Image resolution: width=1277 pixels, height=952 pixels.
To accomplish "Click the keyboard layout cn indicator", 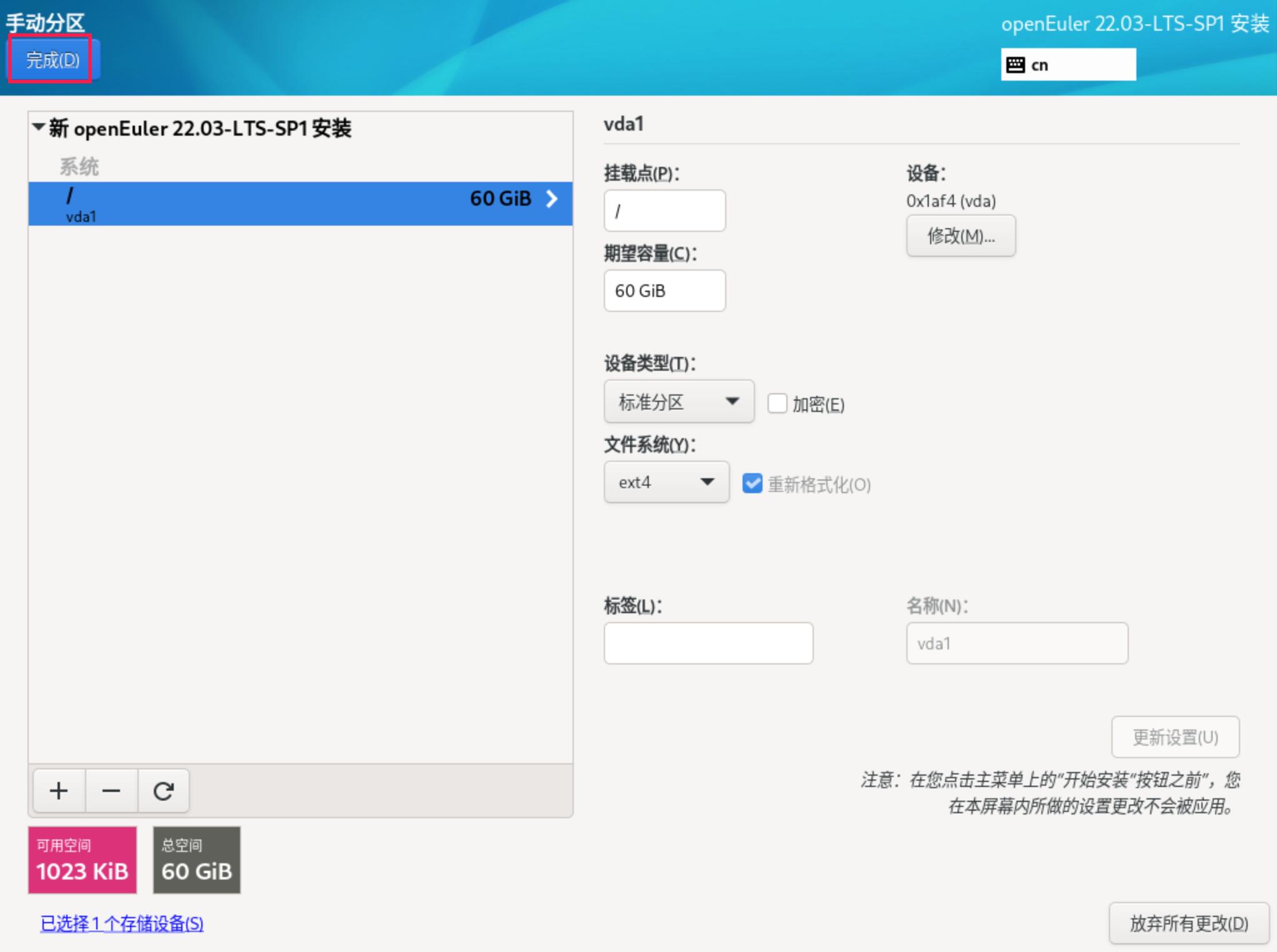I will pyautogui.click(x=1068, y=65).
